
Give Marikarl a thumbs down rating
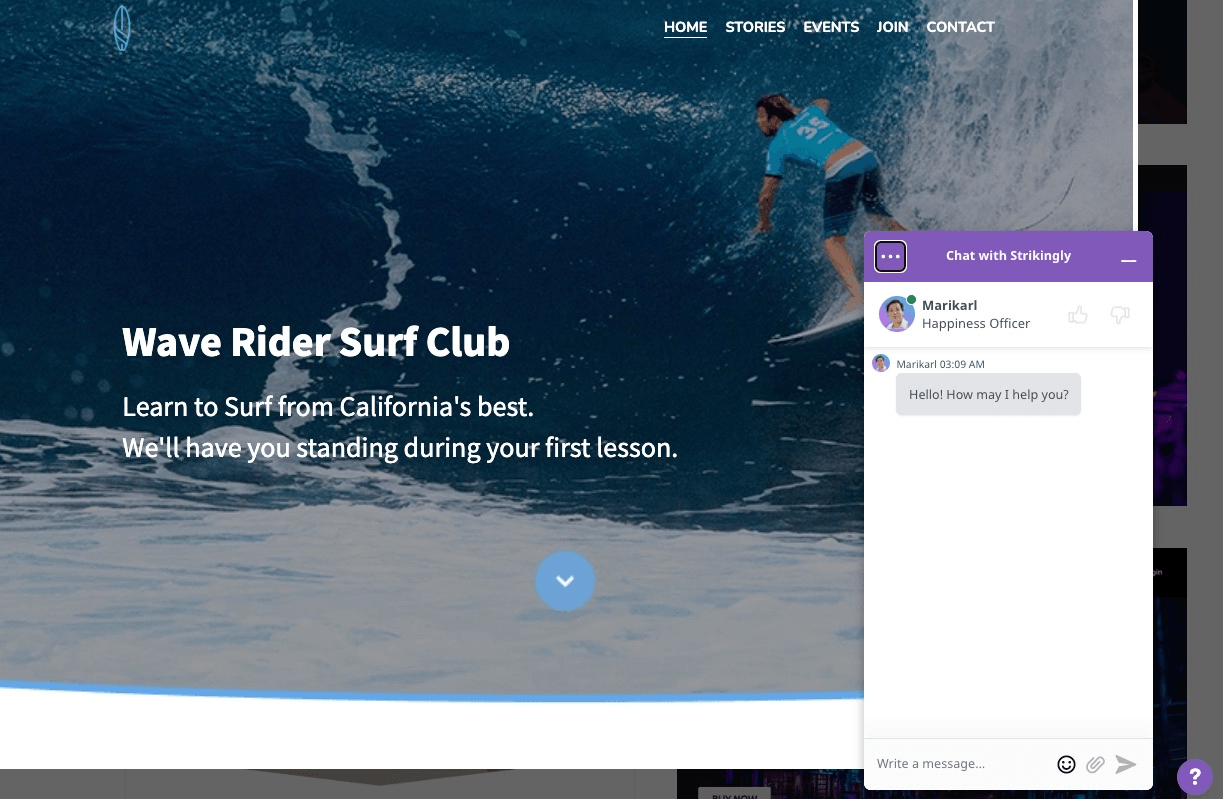point(1120,315)
